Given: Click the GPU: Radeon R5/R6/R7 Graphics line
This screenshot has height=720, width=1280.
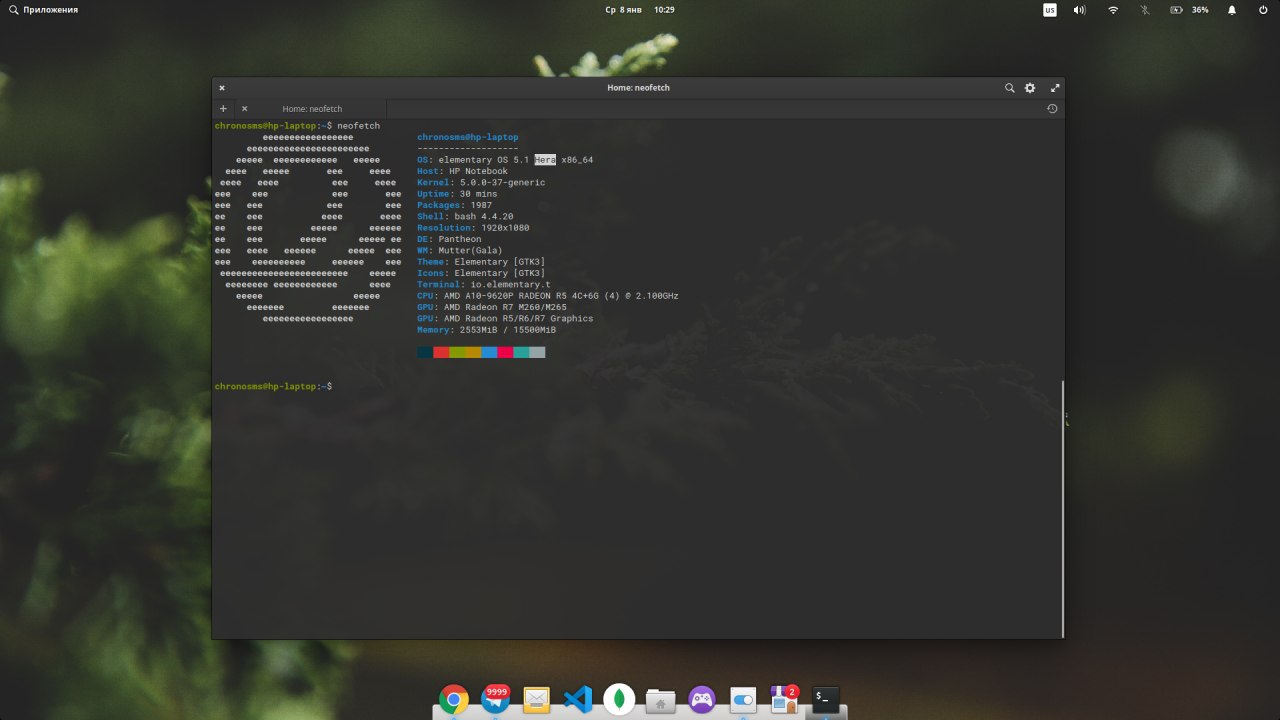Looking at the screenshot, I should pos(505,318).
